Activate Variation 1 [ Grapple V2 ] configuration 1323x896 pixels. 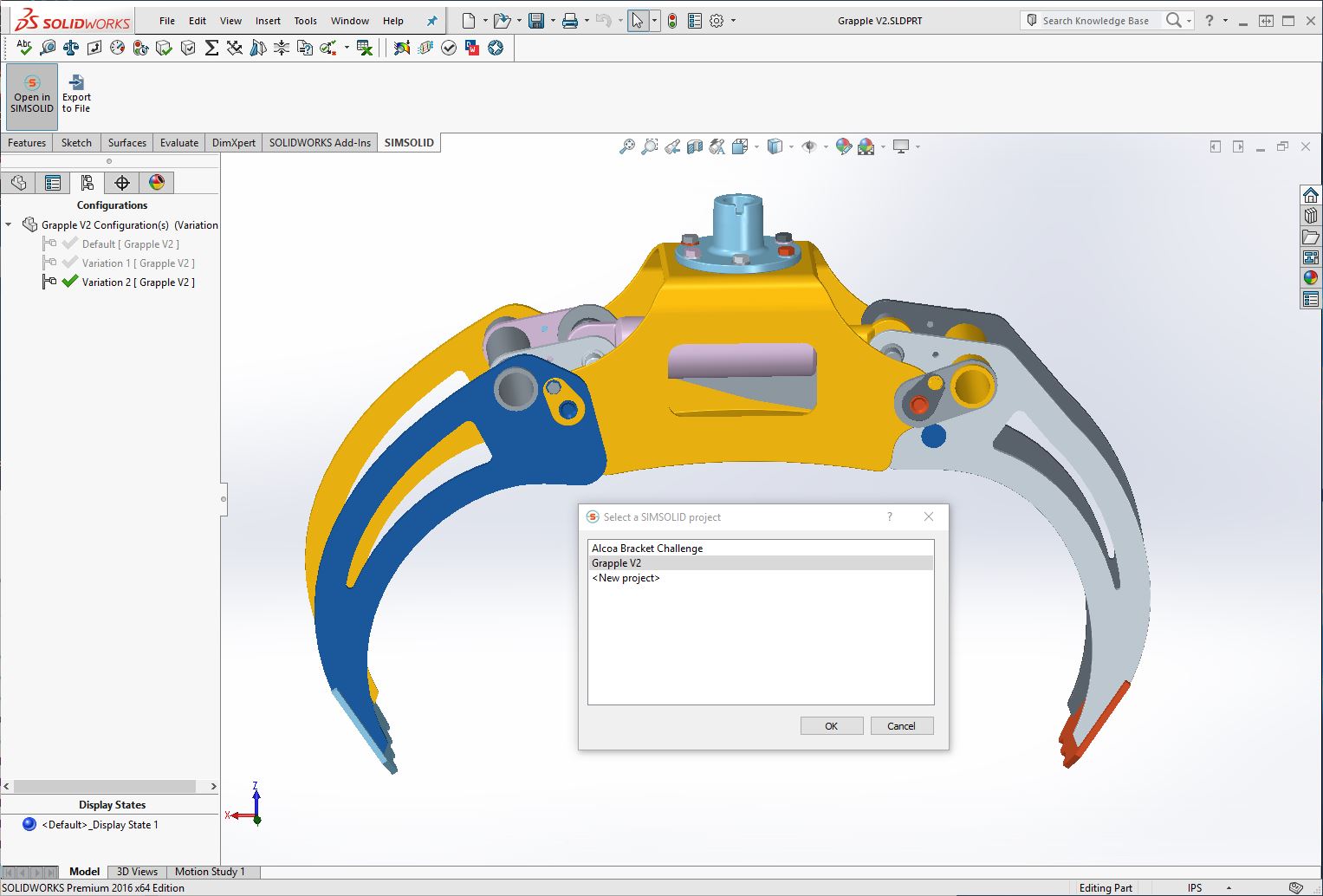[x=138, y=263]
